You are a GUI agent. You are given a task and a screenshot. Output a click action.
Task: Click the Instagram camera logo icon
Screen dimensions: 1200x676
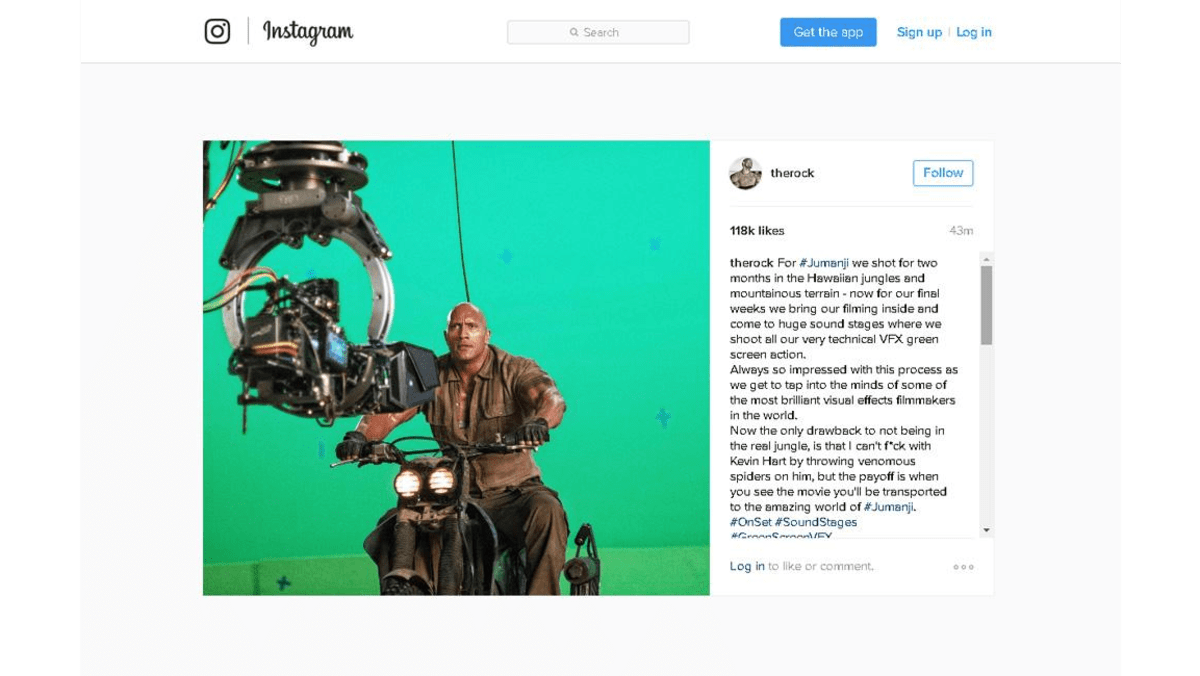[217, 32]
